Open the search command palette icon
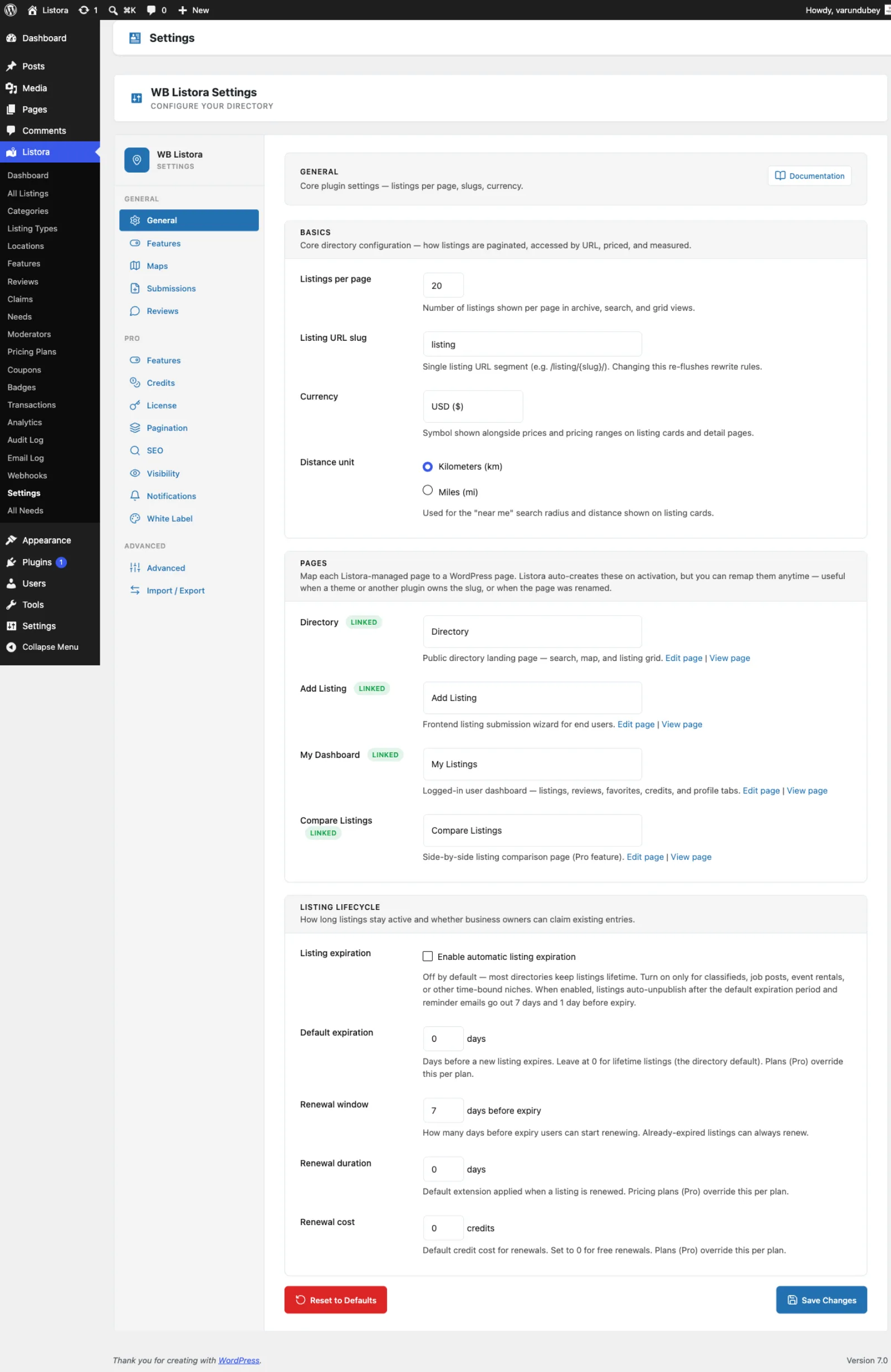Viewport: 891px width, 1372px height. point(113,10)
